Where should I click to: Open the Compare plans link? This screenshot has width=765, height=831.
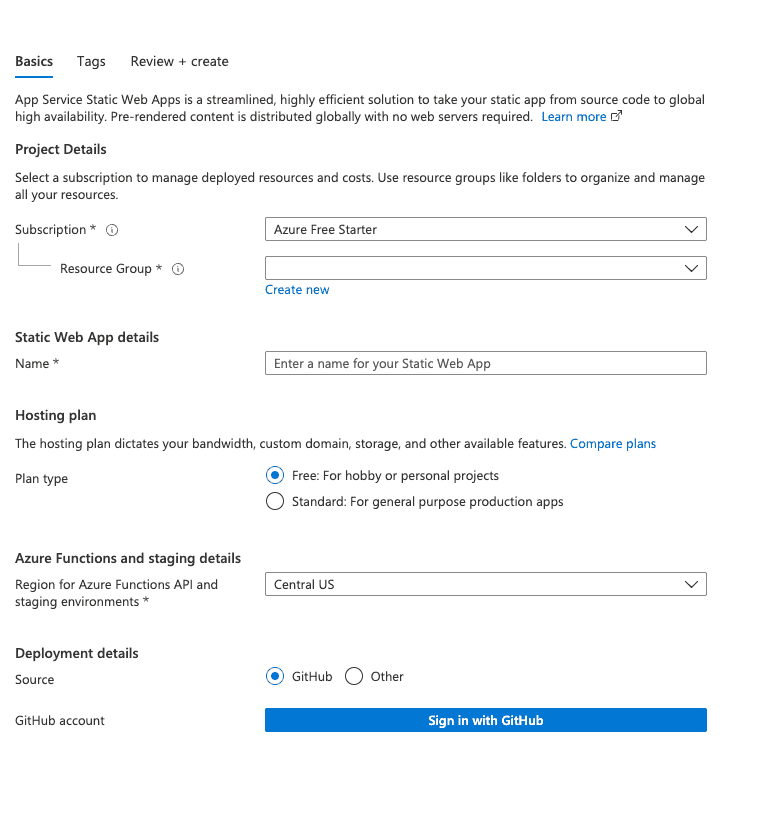613,444
